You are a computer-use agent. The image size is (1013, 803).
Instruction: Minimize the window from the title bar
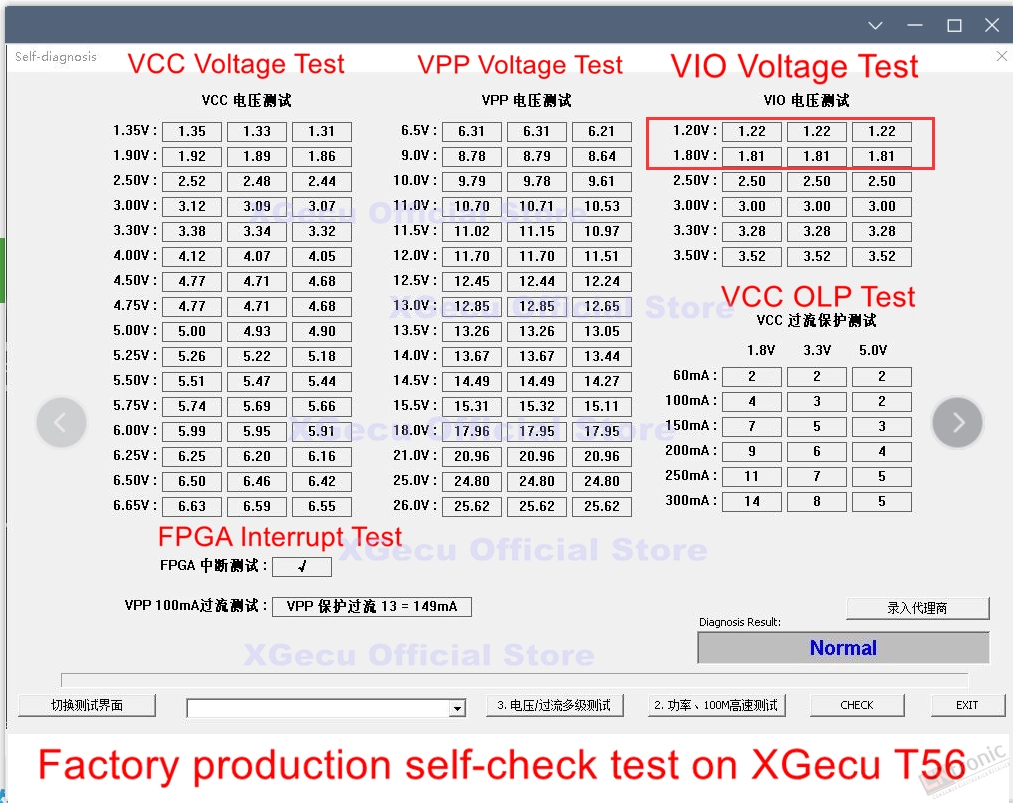(x=915, y=26)
